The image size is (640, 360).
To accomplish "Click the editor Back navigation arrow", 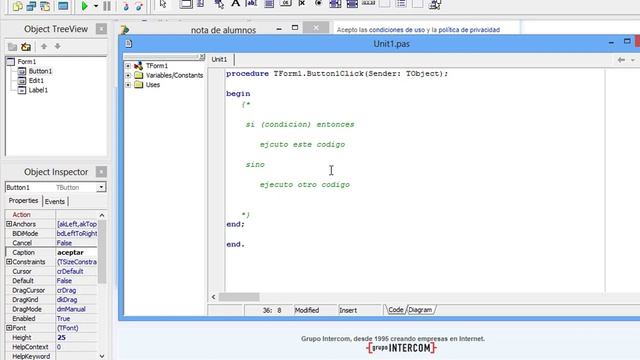I will [621, 60].
